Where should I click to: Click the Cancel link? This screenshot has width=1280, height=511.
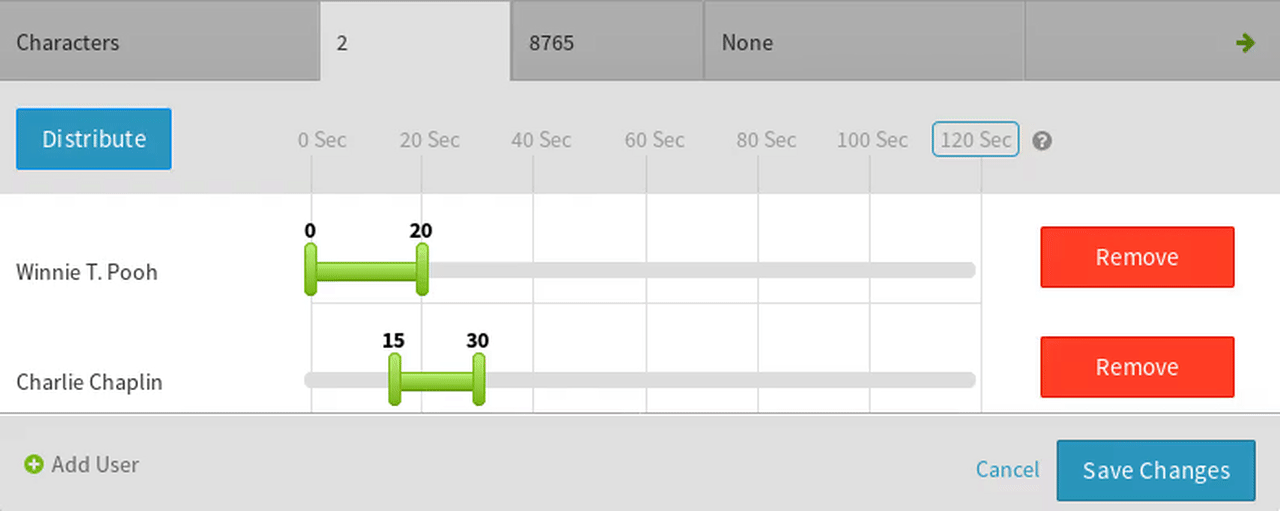[x=1007, y=470]
